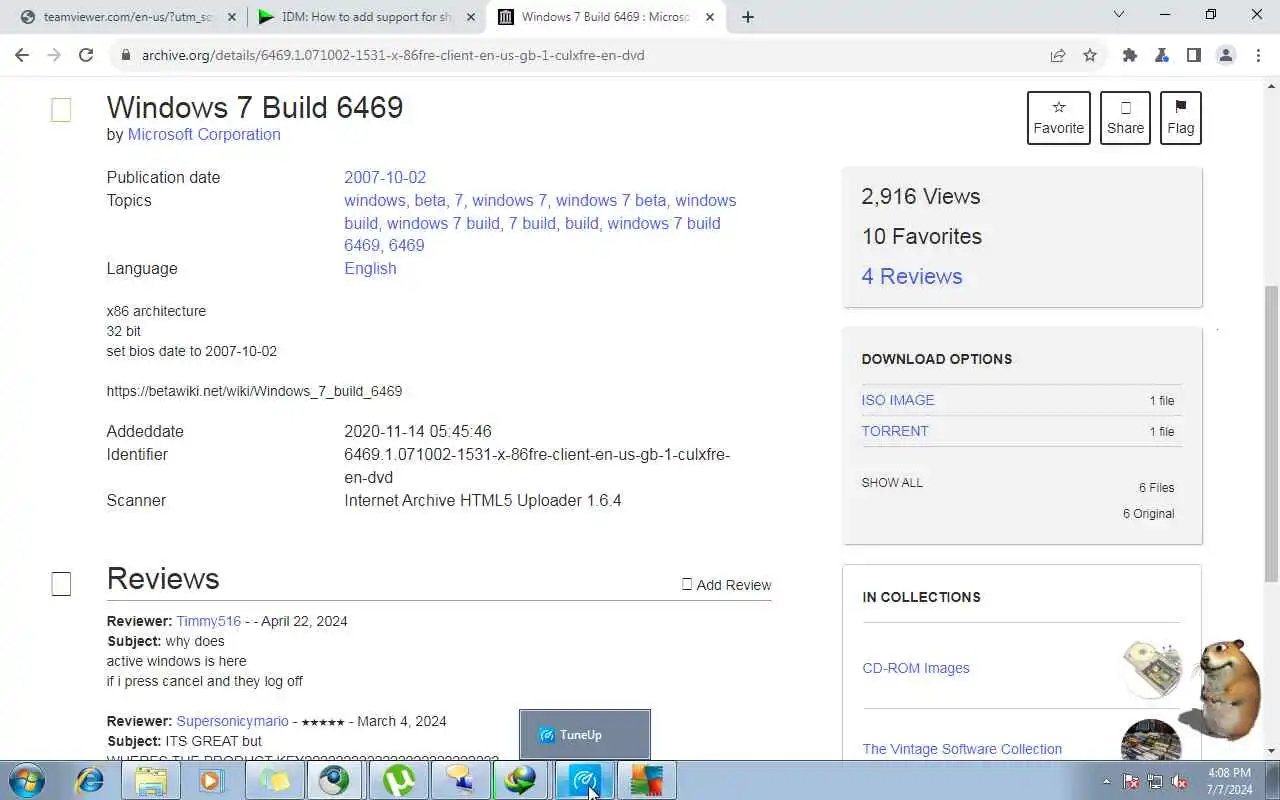Open the Windows Start menu
Screen dimensions: 1280x800
coord(26,781)
